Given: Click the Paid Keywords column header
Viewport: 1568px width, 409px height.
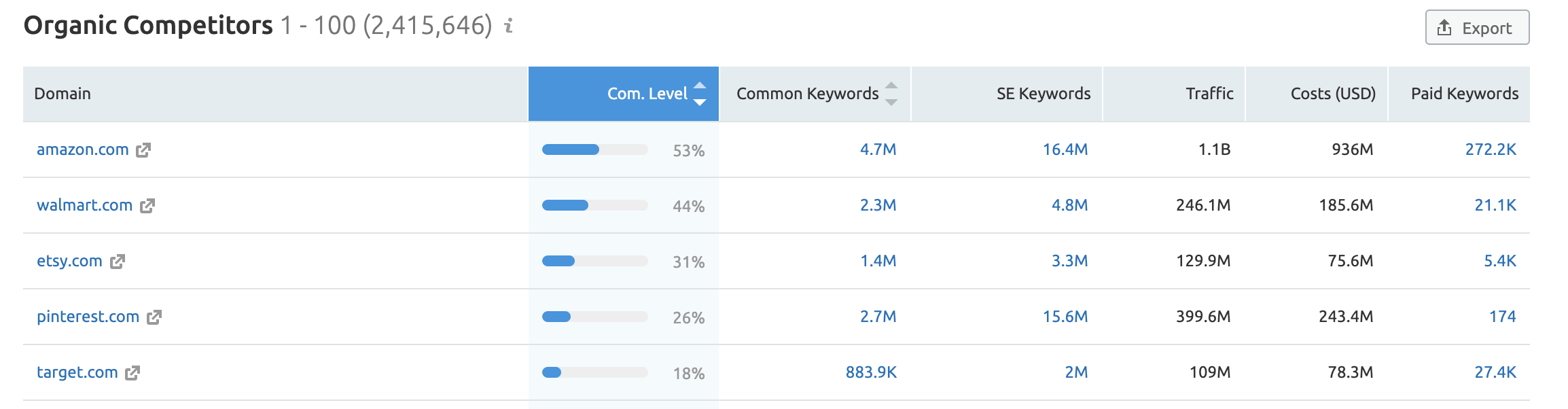Looking at the screenshot, I should (1459, 94).
